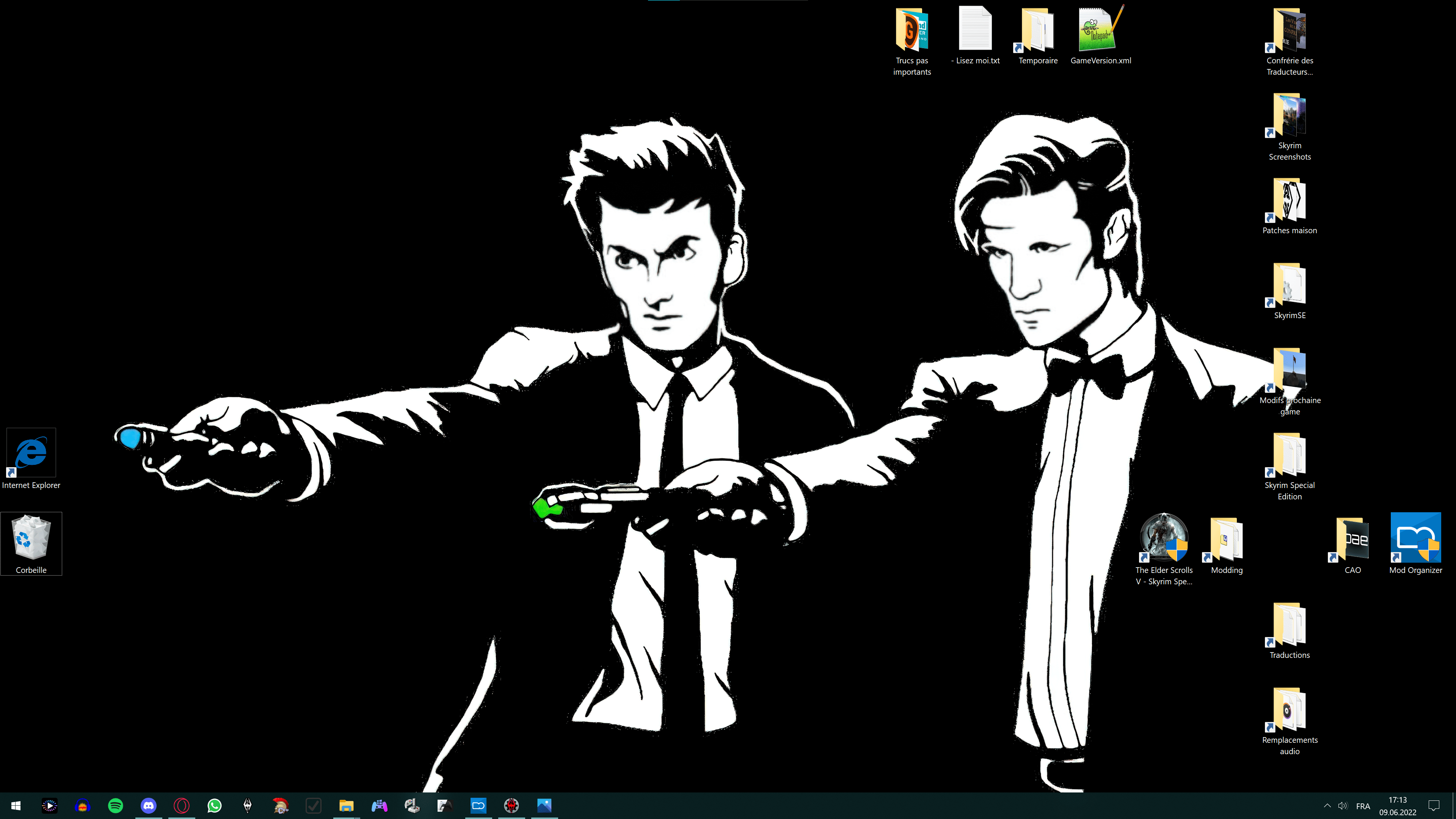Open the joystick controller app in taskbar
Viewport: 1456px width, 819px height.
412,805
